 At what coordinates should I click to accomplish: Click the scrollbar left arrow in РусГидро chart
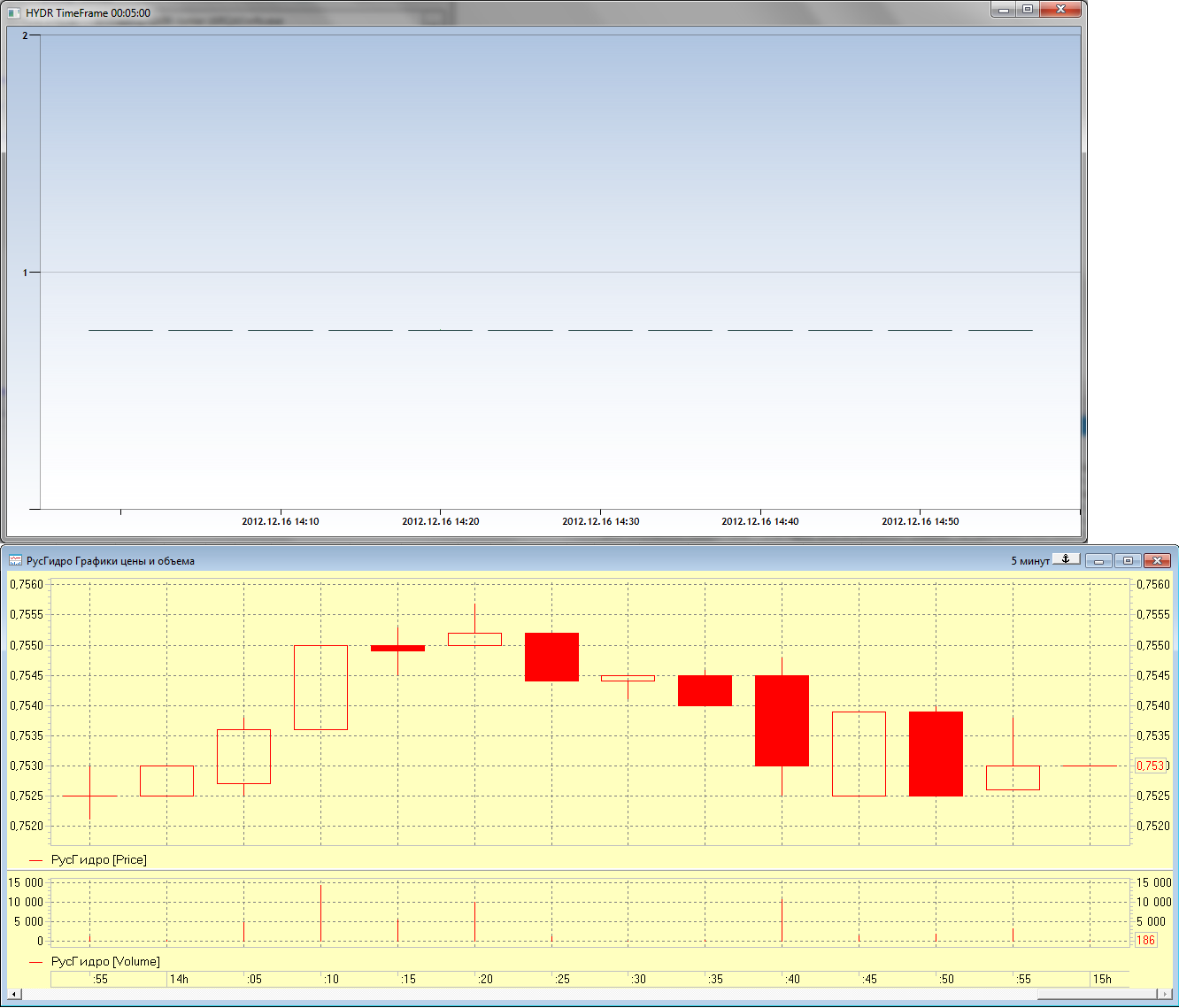(x=13, y=994)
